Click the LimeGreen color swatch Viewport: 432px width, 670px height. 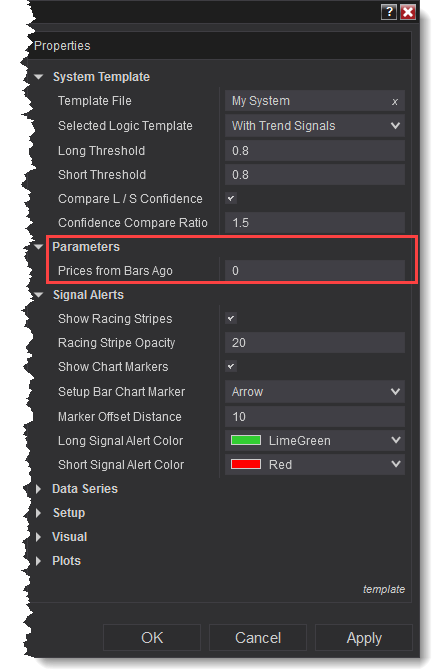click(246, 440)
